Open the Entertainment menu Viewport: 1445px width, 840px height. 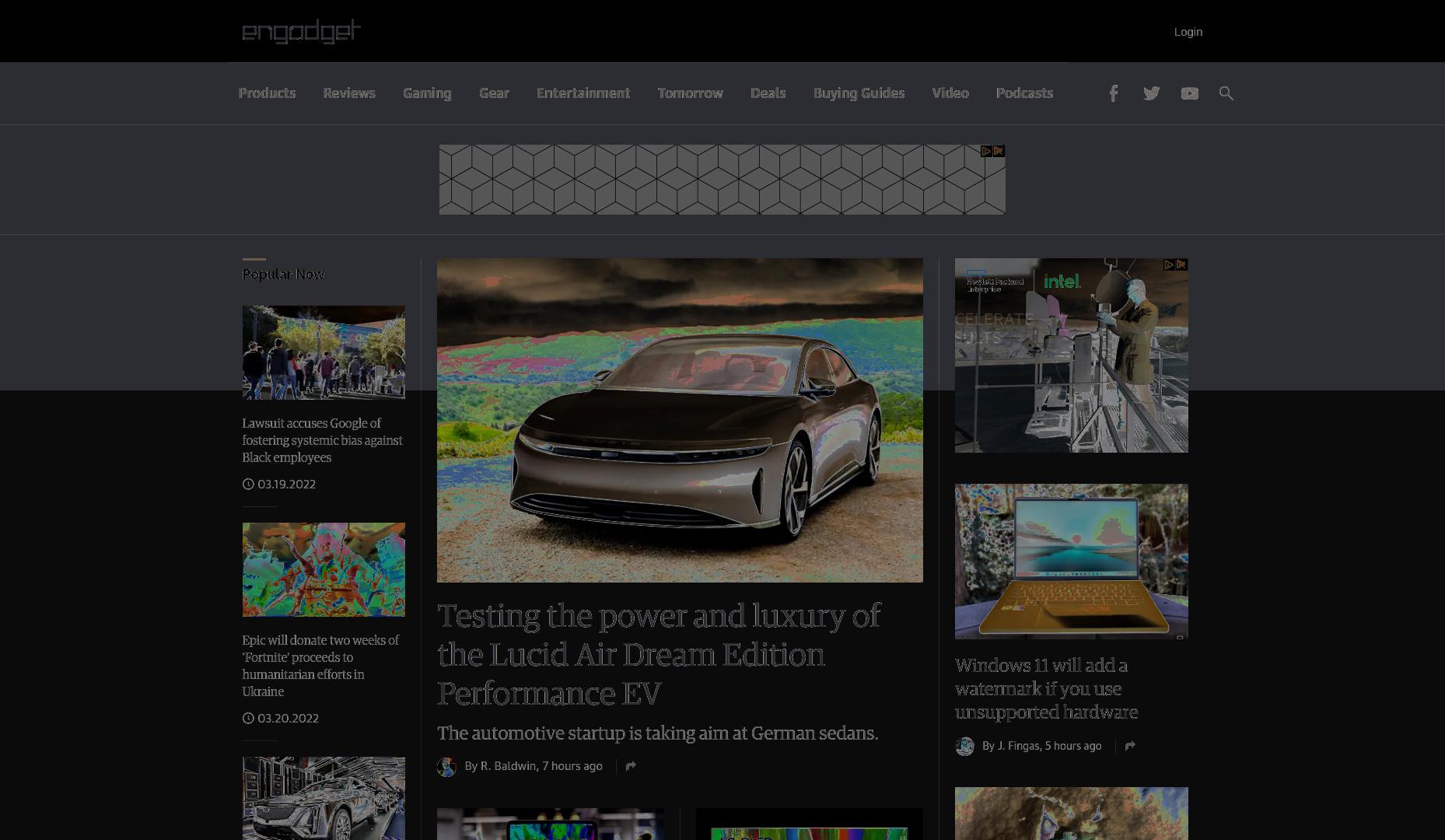click(583, 93)
